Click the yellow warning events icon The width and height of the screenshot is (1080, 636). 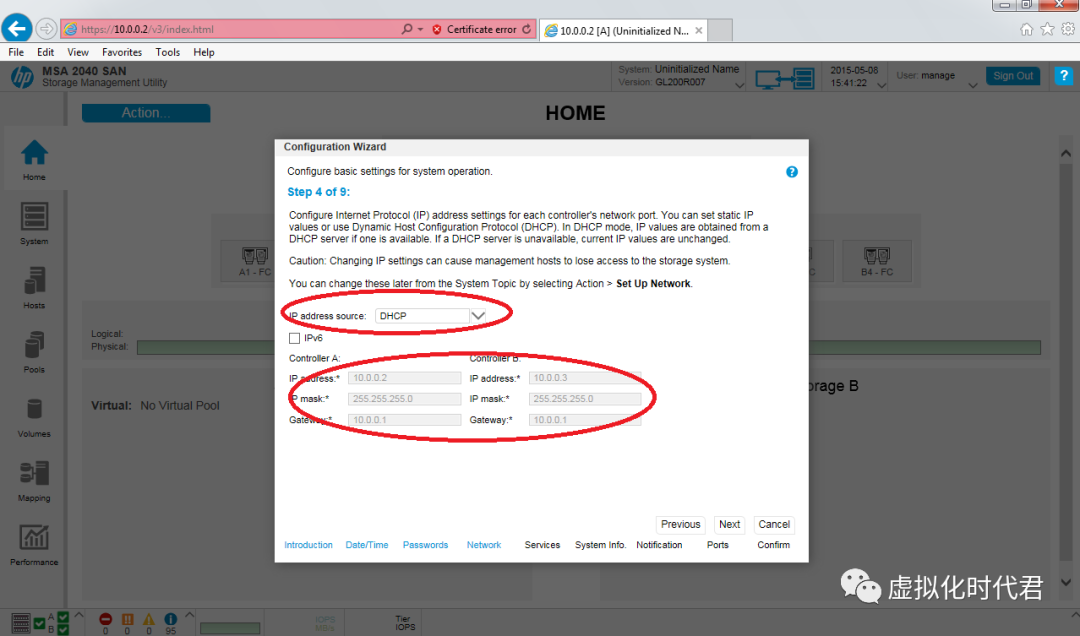pos(149,619)
